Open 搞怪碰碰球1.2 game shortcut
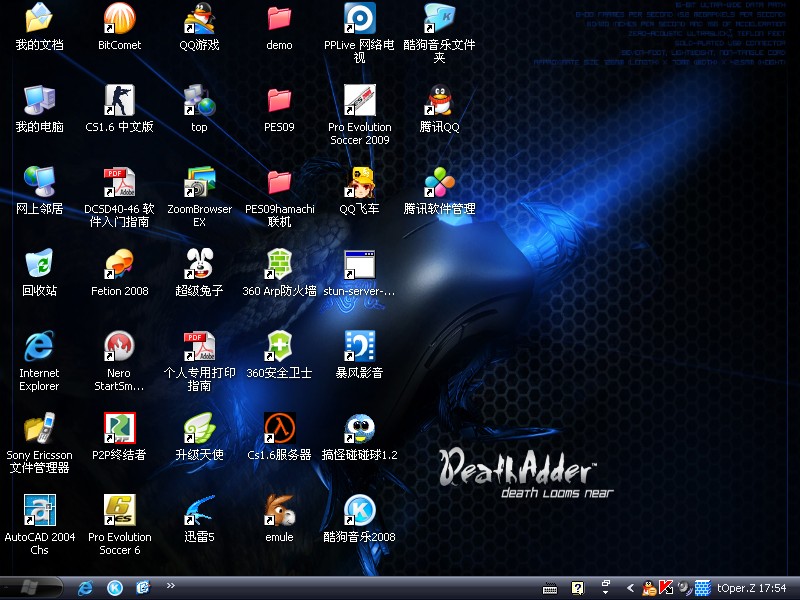Image resolution: width=800 pixels, height=600 pixels. [x=359, y=429]
